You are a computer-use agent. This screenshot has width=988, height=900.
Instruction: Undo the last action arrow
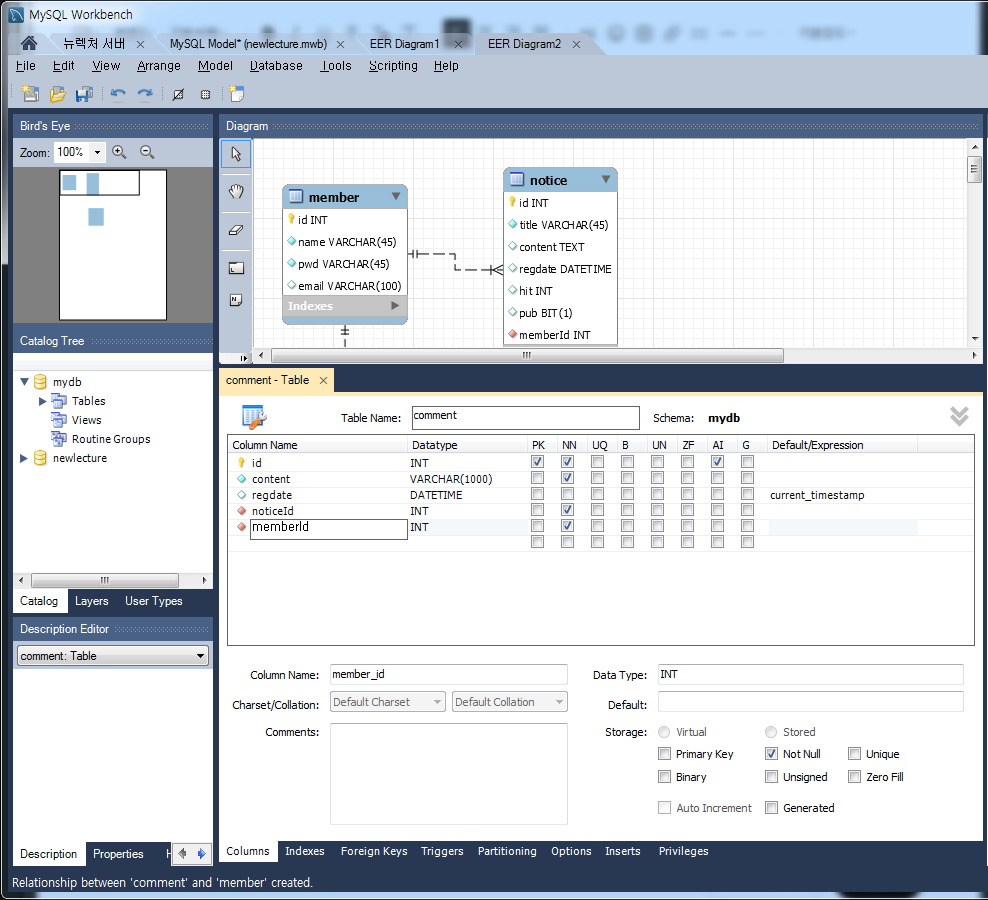[118, 94]
